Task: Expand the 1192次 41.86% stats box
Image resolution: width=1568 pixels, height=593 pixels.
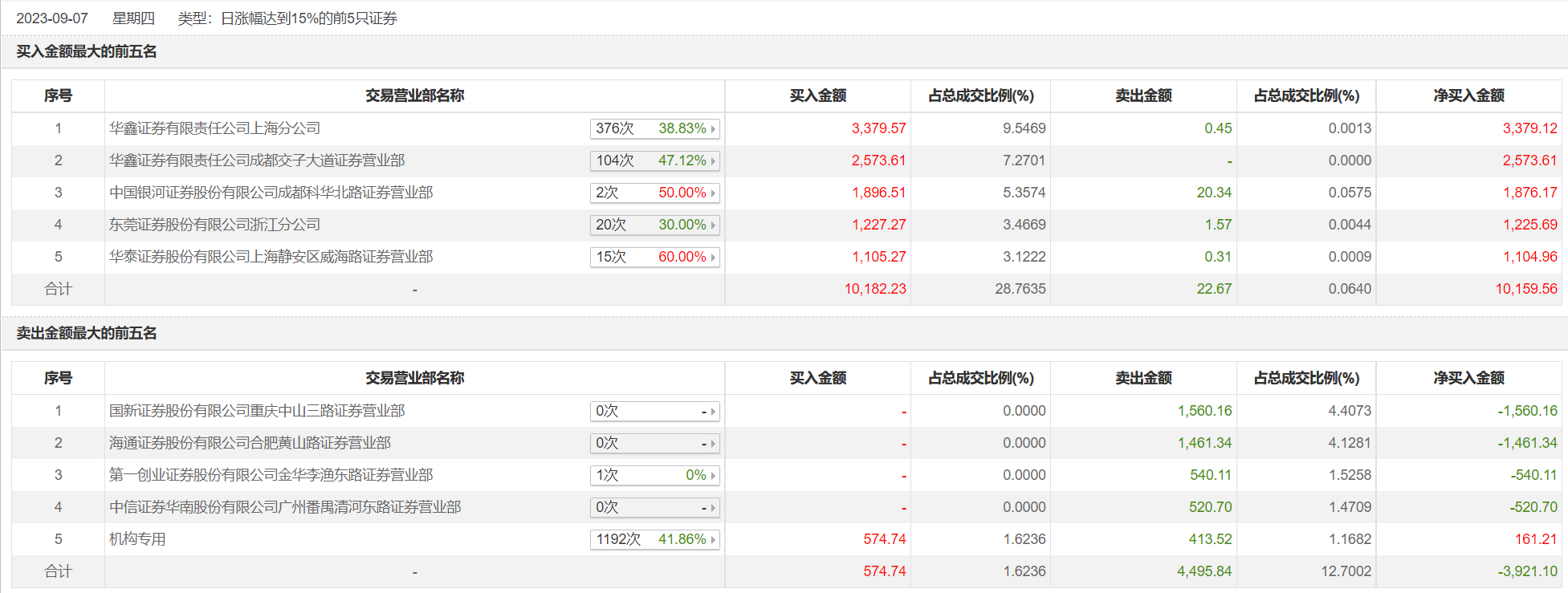Action: 654,539
